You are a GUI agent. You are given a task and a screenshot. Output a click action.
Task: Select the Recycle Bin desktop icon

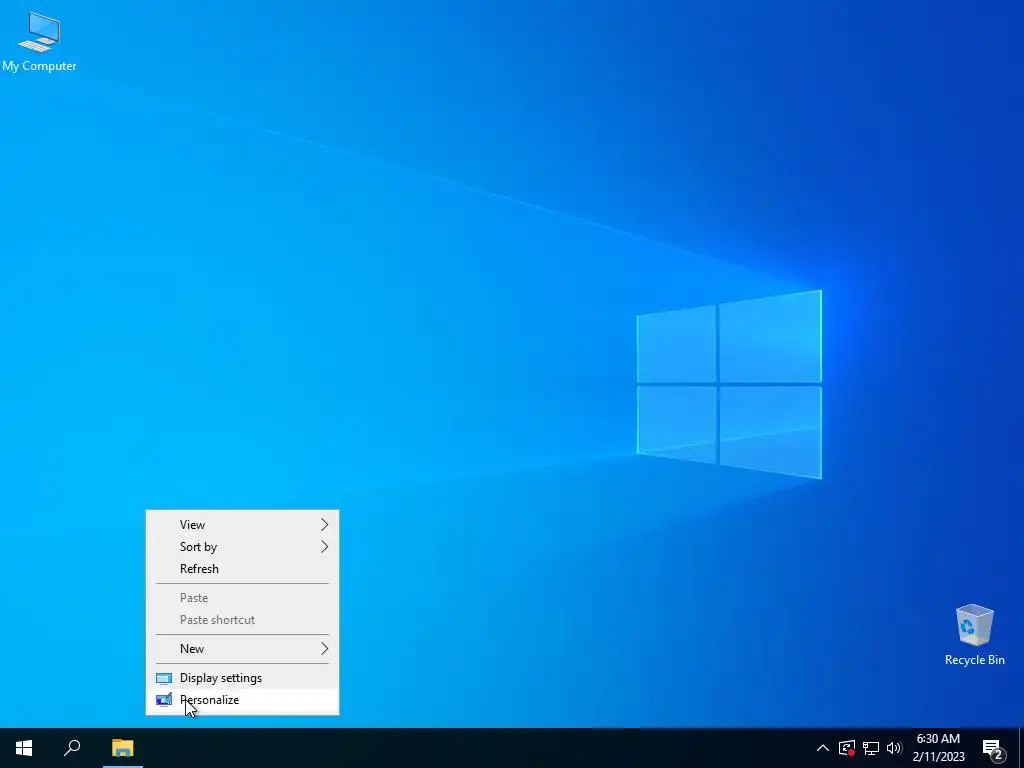pyautogui.click(x=974, y=635)
